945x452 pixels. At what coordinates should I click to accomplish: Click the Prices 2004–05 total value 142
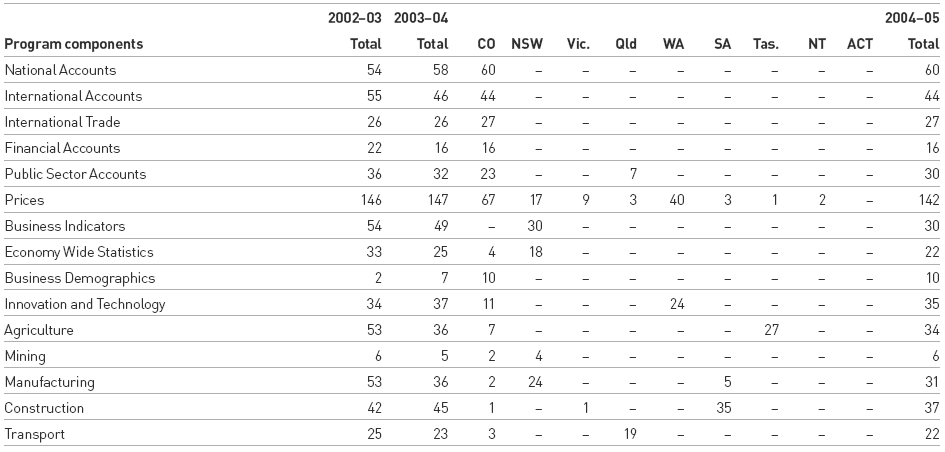(x=927, y=200)
